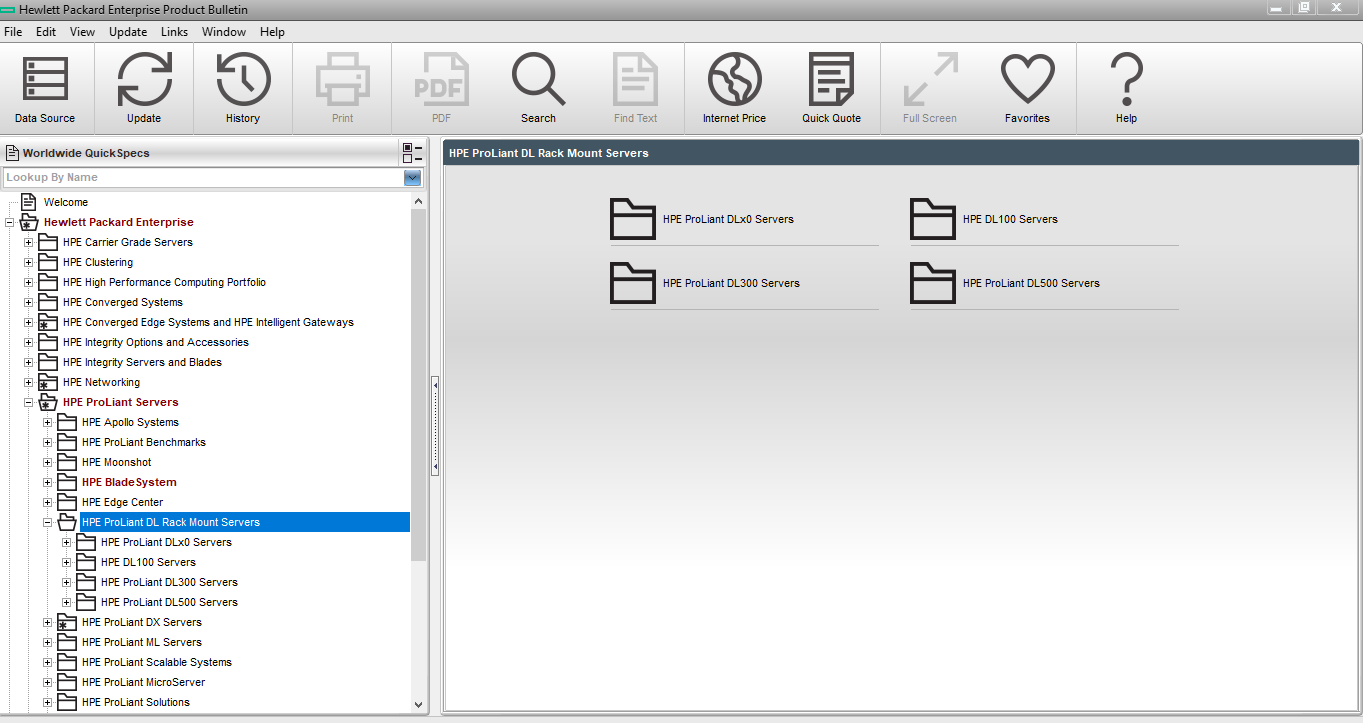1363x723 pixels.
Task: Click the Full Screen toolbar icon
Action: pos(930,79)
